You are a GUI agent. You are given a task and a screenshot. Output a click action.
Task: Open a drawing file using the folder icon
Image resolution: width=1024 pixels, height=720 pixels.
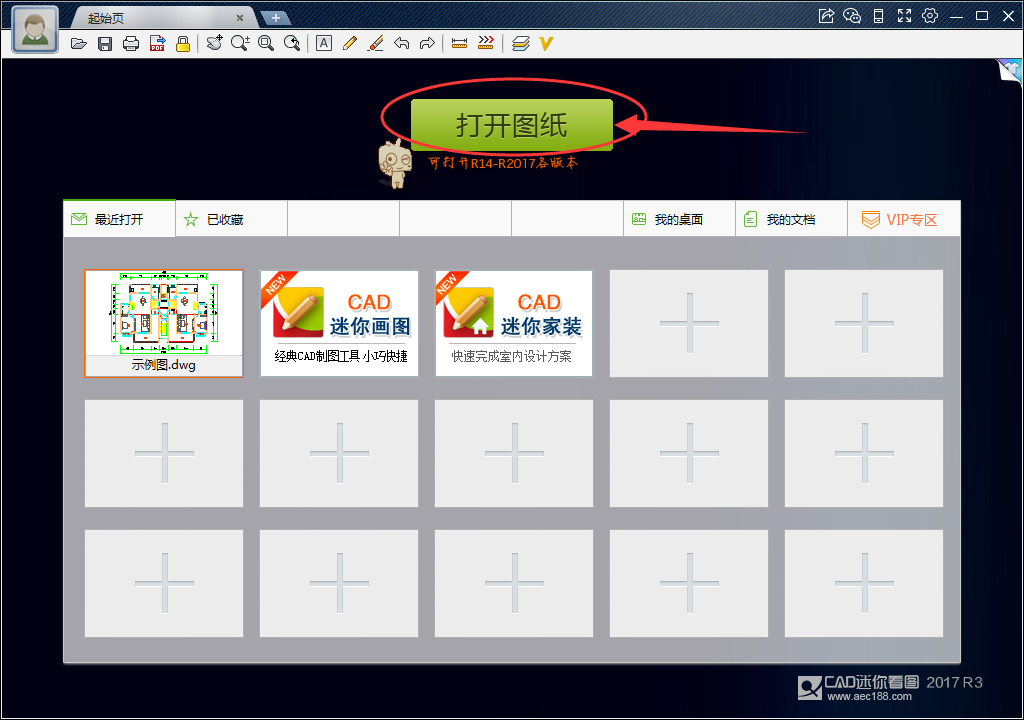click(79, 43)
